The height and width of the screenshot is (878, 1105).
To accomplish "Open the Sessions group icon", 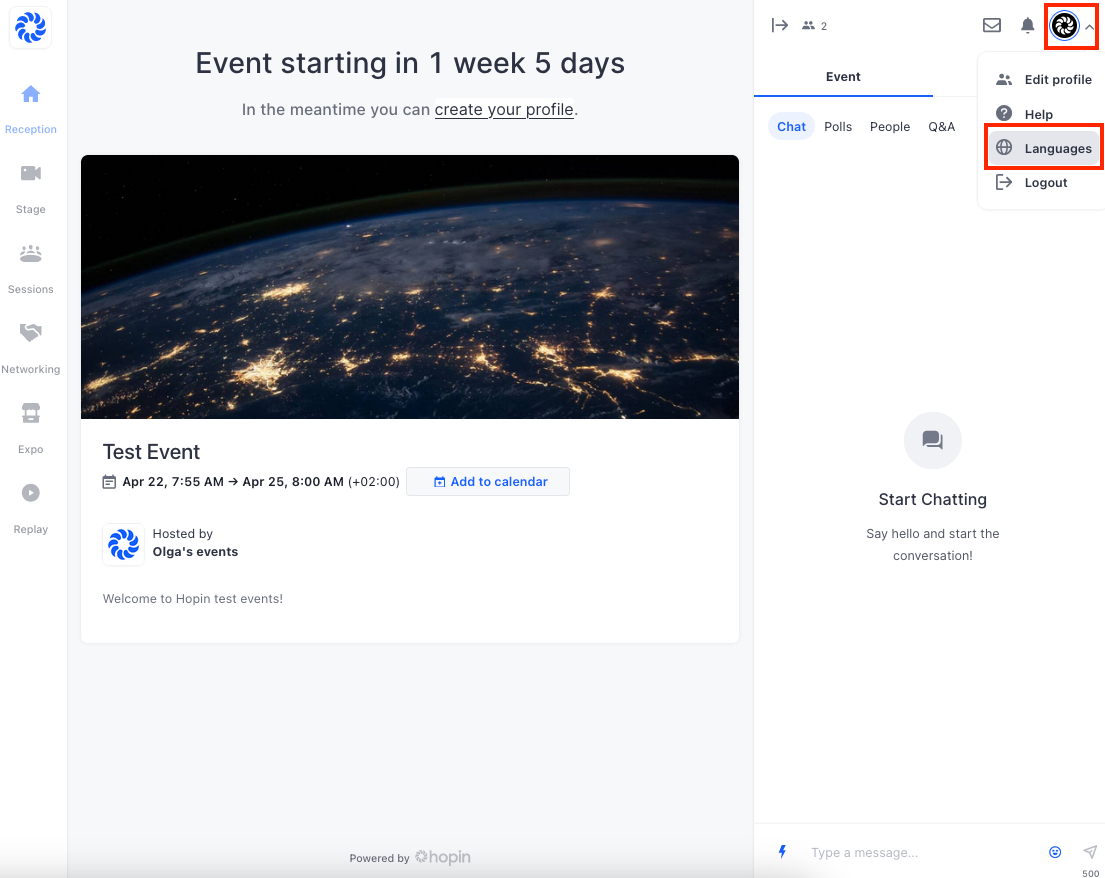I will (x=30, y=254).
